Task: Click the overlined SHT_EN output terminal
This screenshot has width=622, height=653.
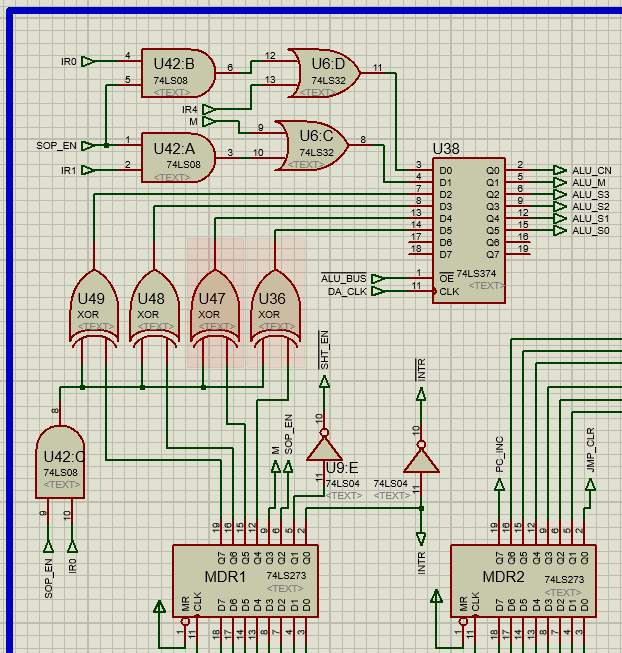Action: pyautogui.click(x=324, y=382)
